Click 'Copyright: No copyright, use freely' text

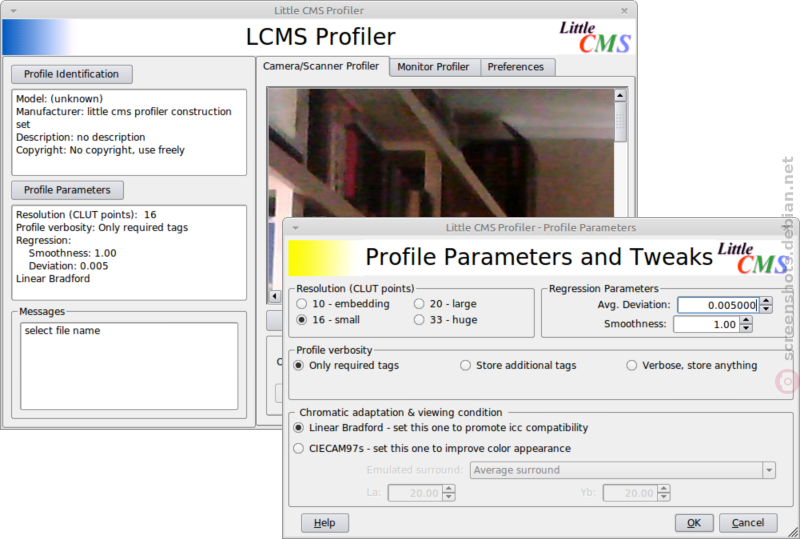tap(100, 151)
